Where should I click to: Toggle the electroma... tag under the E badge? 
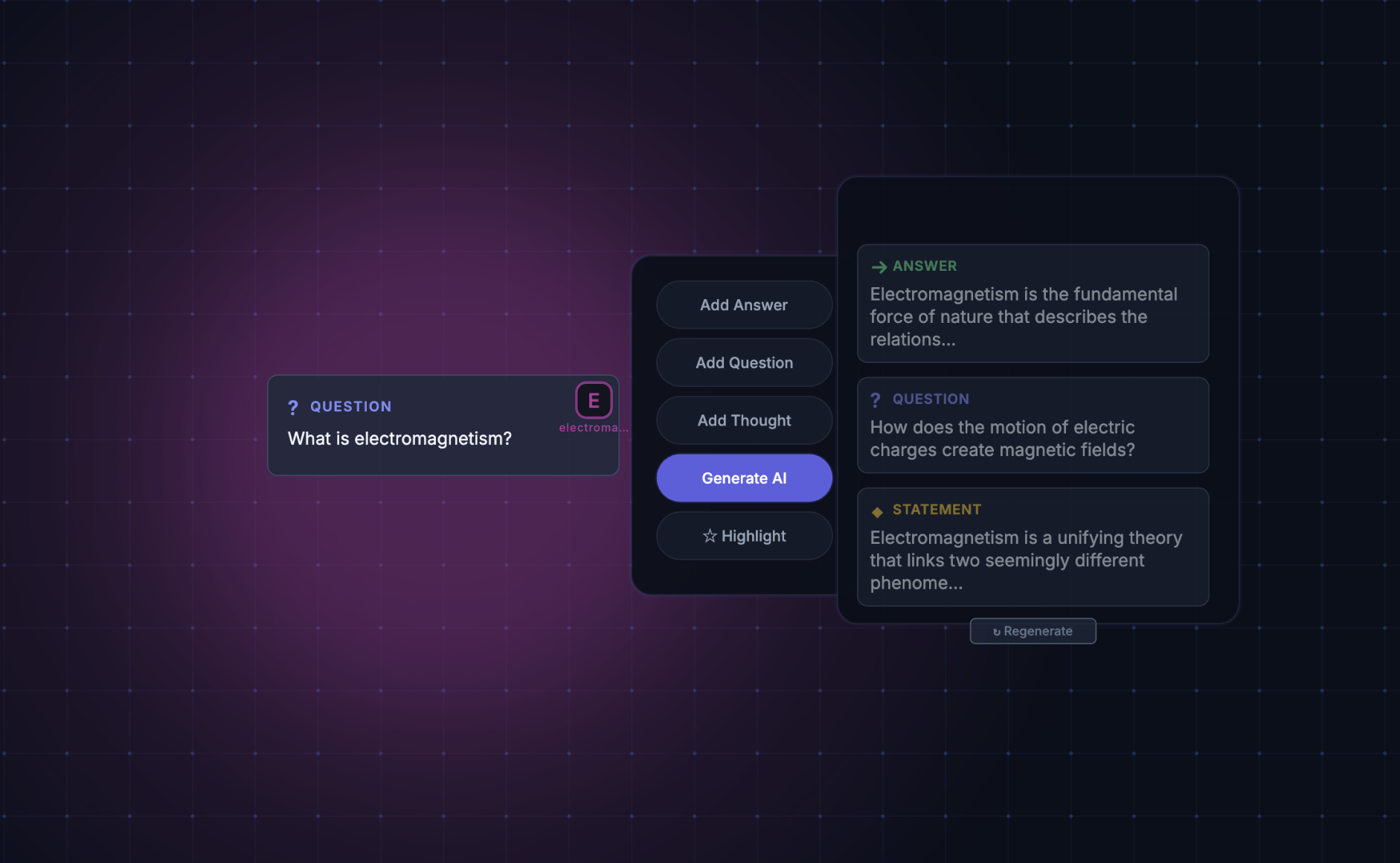click(594, 428)
